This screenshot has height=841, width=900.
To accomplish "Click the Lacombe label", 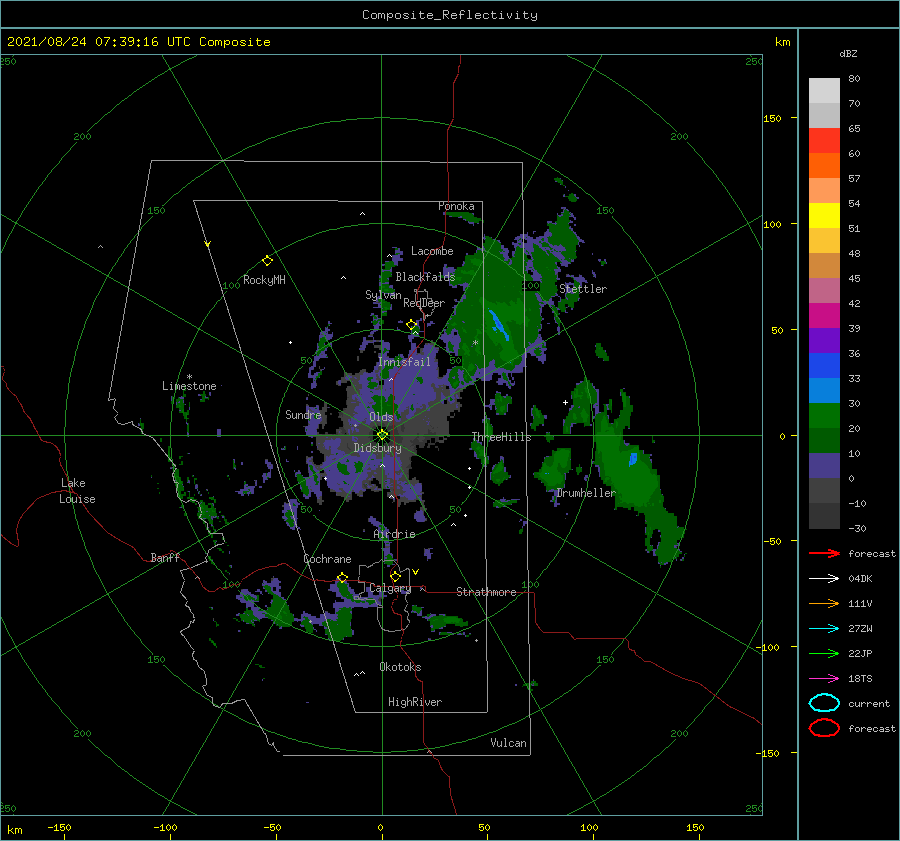I will pos(432,251).
